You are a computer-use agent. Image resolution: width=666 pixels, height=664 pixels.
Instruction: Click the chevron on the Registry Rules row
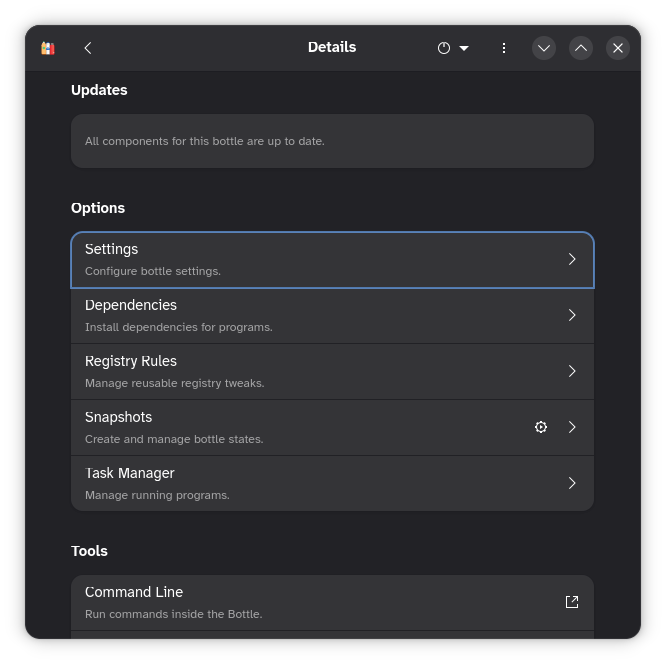tap(572, 371)
